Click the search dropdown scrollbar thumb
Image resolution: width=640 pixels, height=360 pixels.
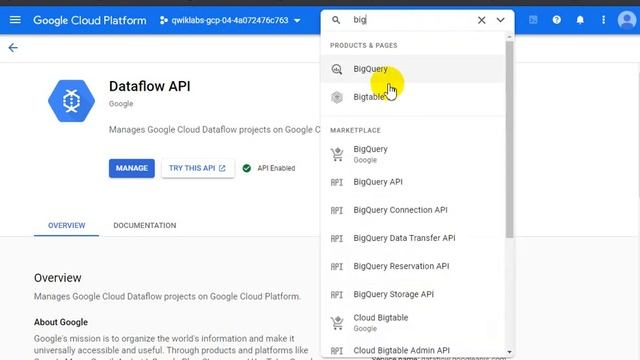point(509,139)
